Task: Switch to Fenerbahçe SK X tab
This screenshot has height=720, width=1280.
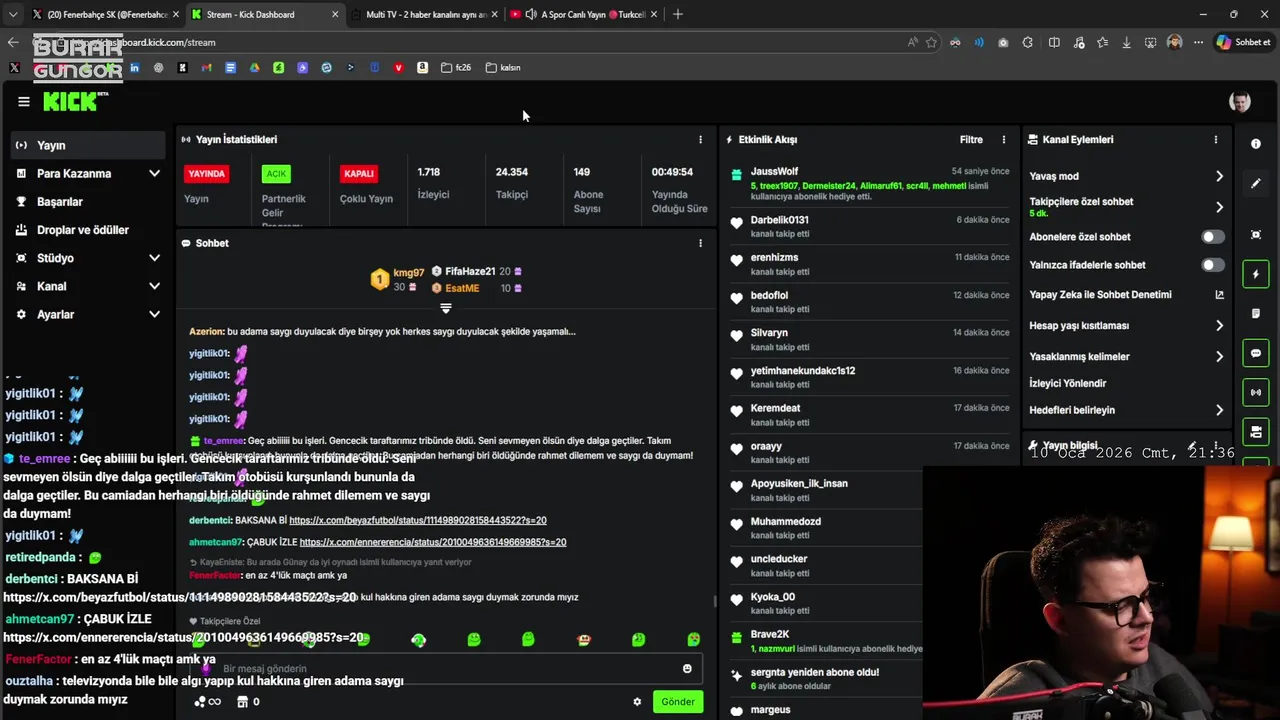Action: (x=104, y=14)
